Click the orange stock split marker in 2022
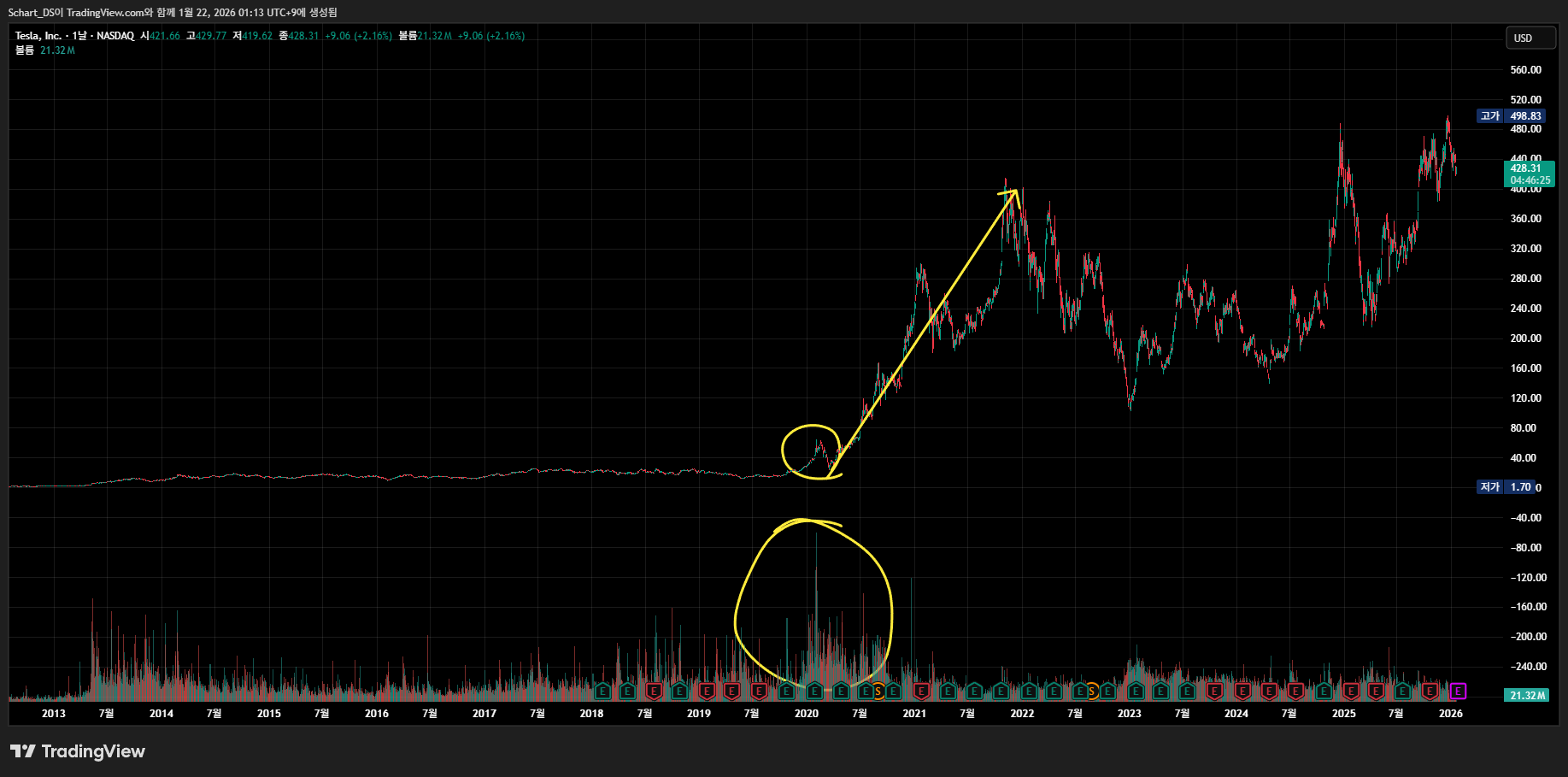The height and width of the screenshot is (777, 1568). (x=1092, y=692)
